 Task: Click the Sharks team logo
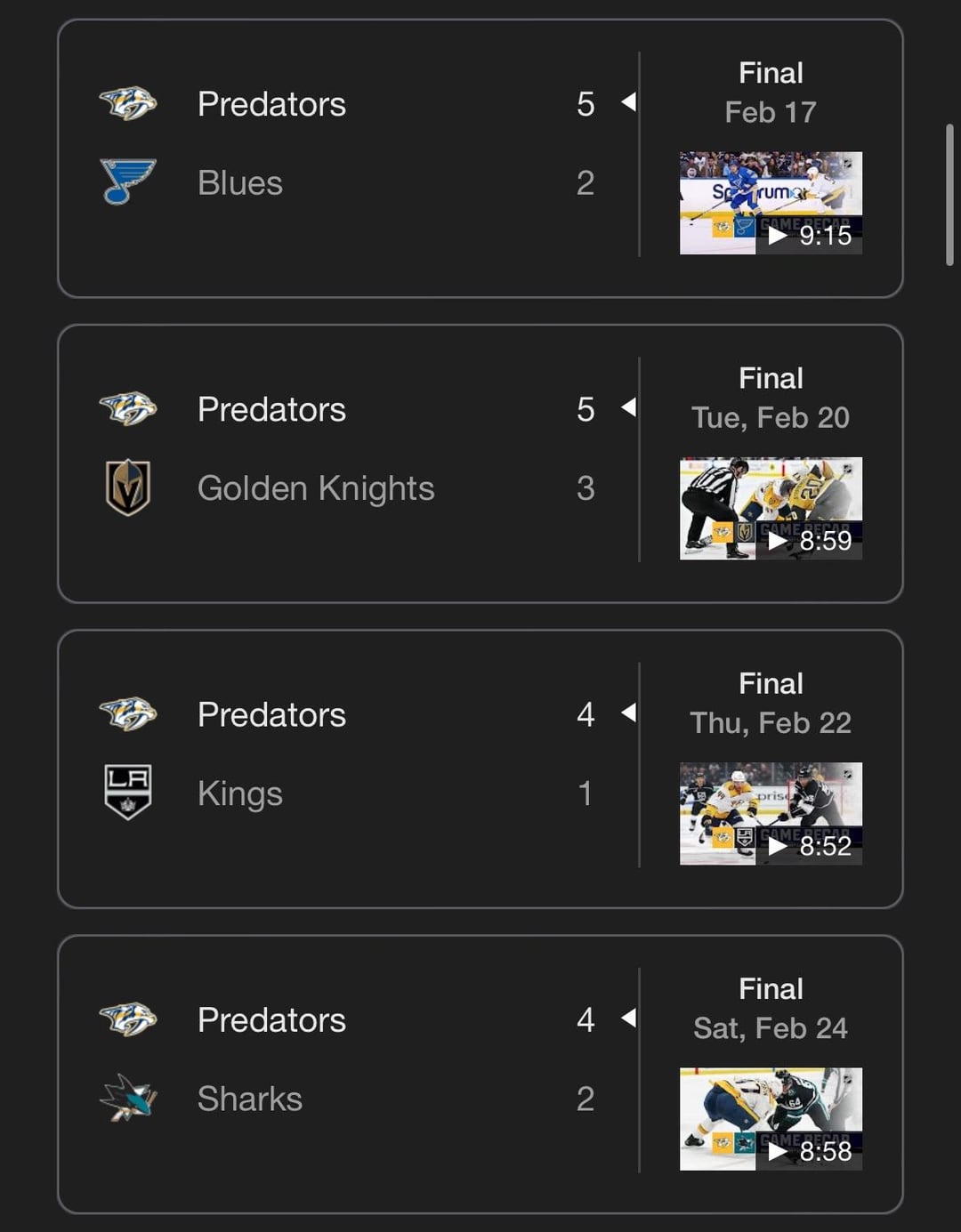point(128,1099)
